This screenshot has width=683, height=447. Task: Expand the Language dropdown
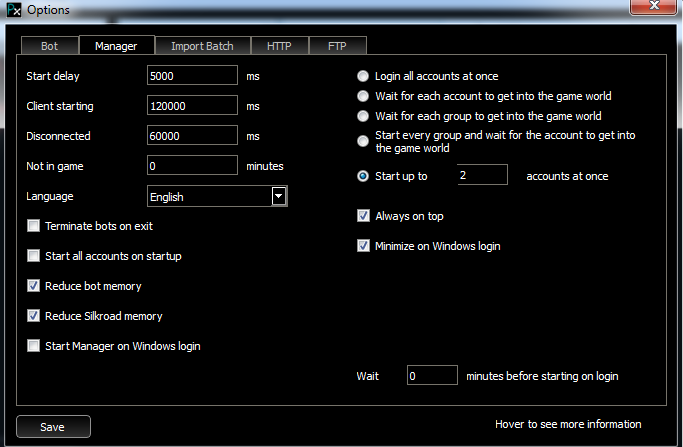click(279, 197)
